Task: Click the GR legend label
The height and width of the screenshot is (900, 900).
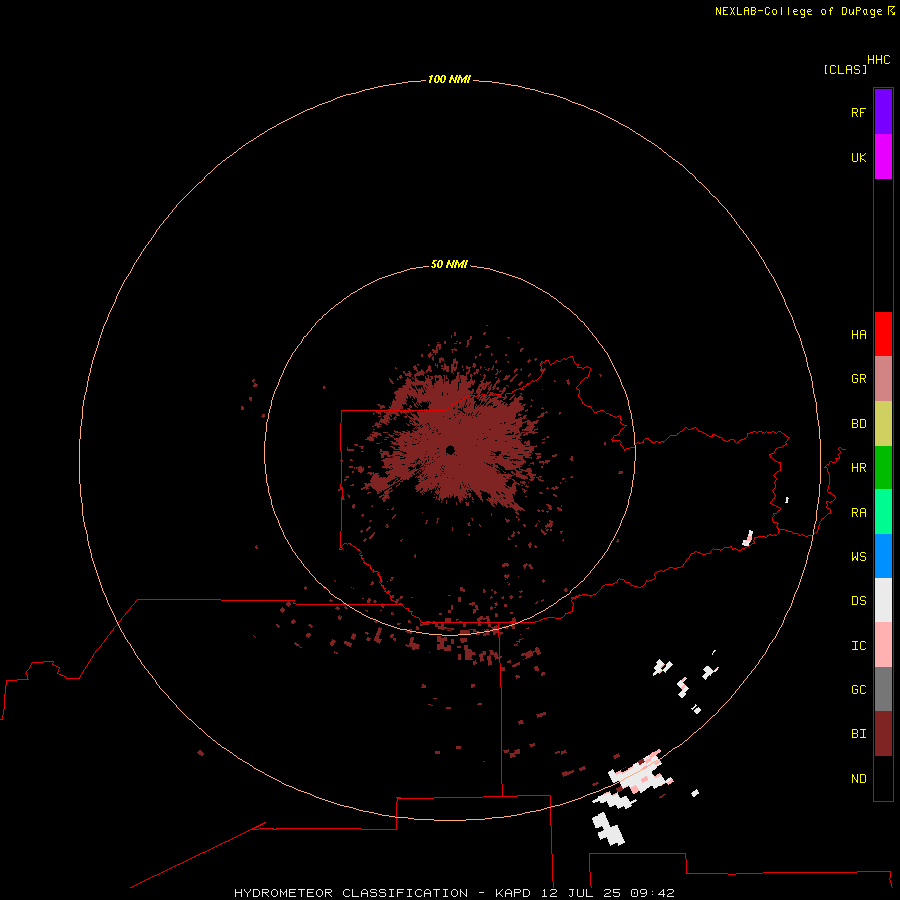Action: [x=858, y=379]
